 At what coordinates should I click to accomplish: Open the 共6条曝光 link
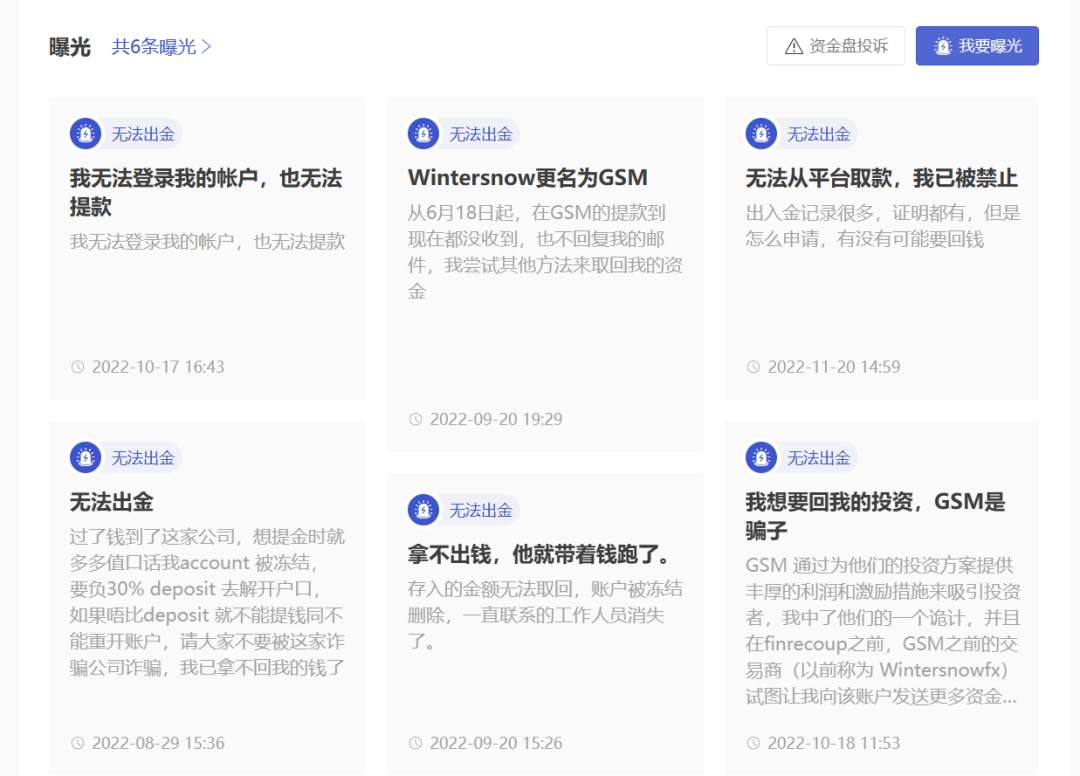161,47
